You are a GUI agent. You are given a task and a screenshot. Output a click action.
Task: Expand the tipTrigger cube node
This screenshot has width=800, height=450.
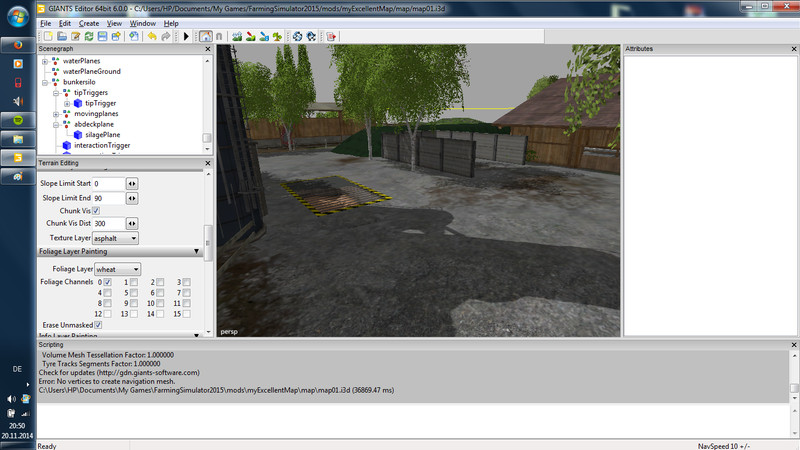tap(67, 104)
